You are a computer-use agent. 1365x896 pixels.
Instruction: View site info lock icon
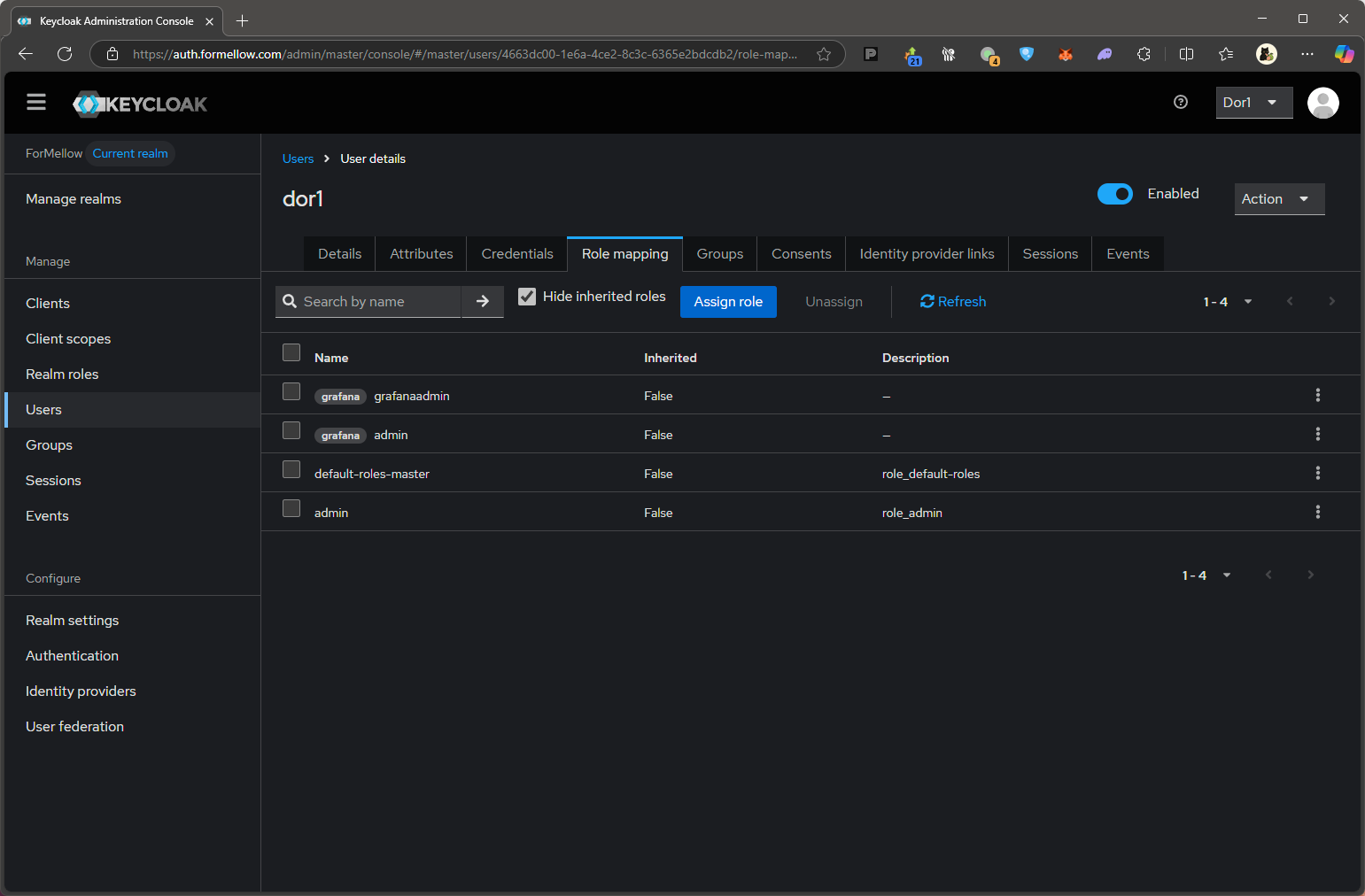coord(112,54)
